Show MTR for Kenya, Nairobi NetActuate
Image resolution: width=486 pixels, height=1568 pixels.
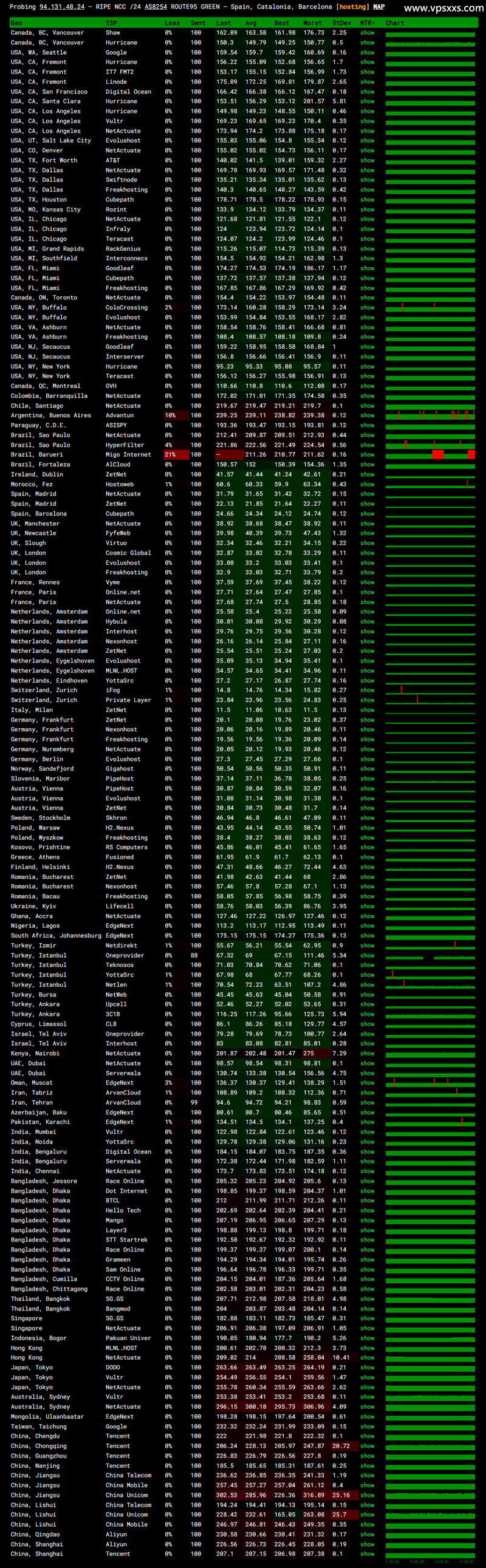[368, 1053]
